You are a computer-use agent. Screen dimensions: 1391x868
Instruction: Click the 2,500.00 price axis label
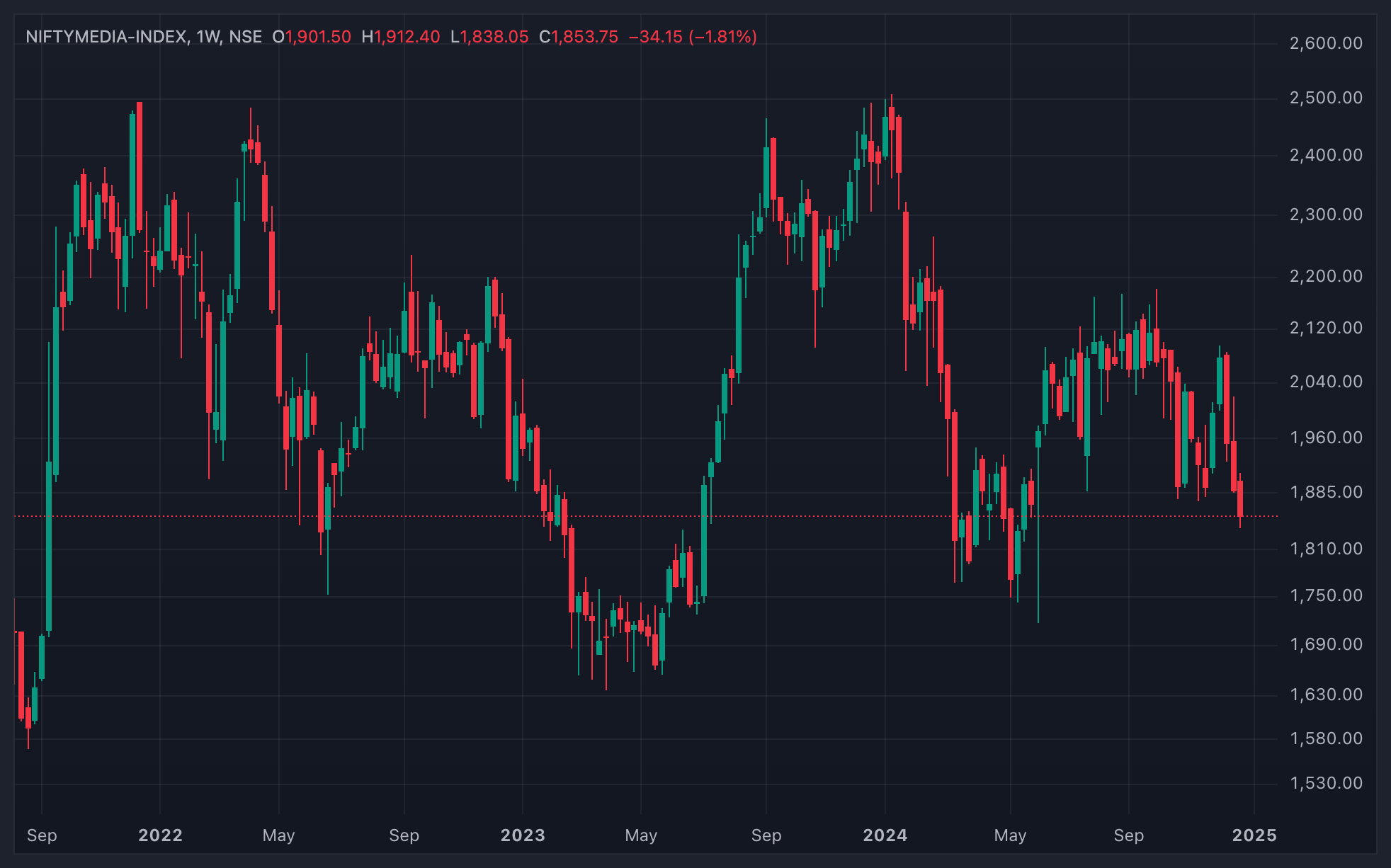(1326, 98)
